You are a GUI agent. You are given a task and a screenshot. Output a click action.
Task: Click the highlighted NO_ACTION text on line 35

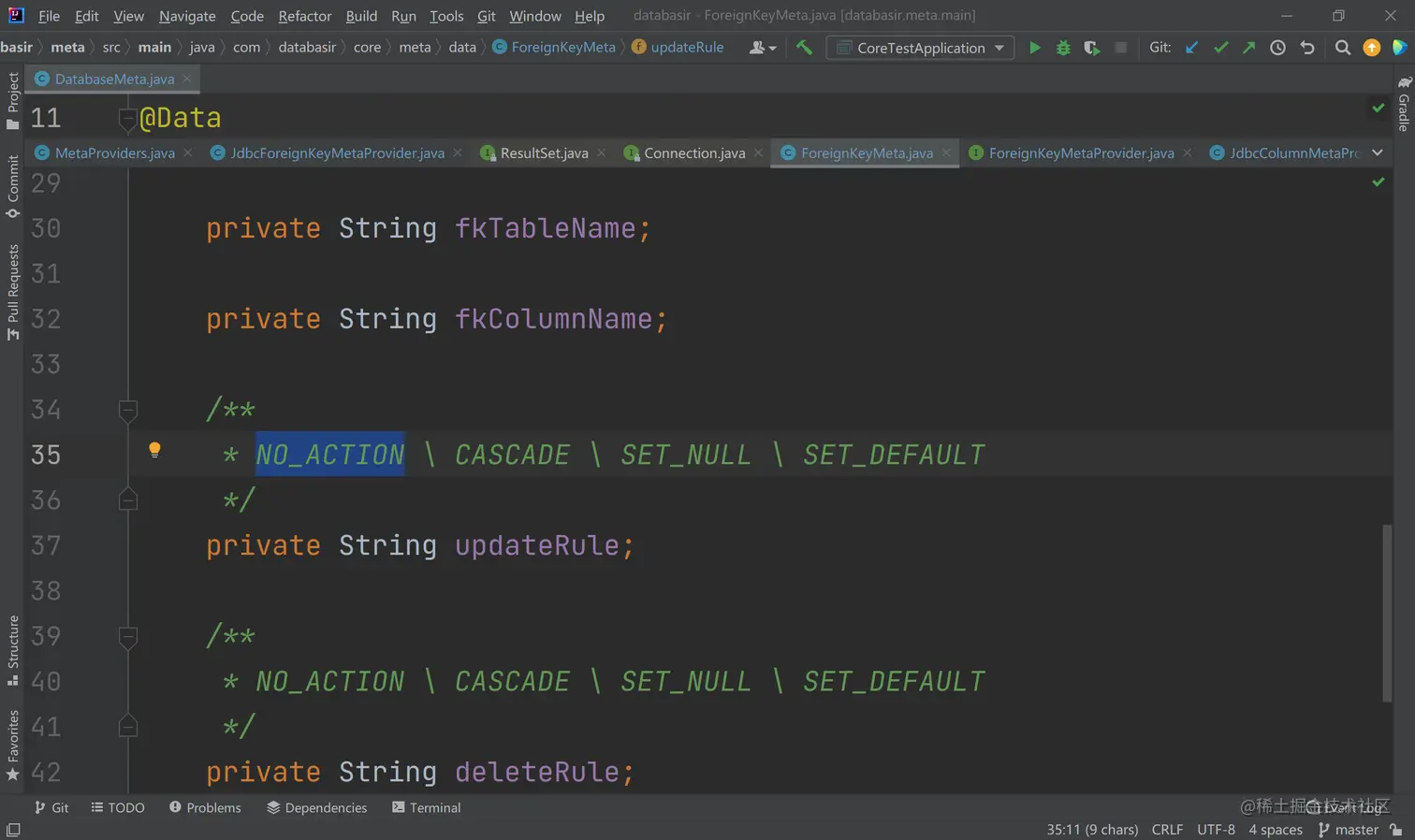tap(330, 455)
